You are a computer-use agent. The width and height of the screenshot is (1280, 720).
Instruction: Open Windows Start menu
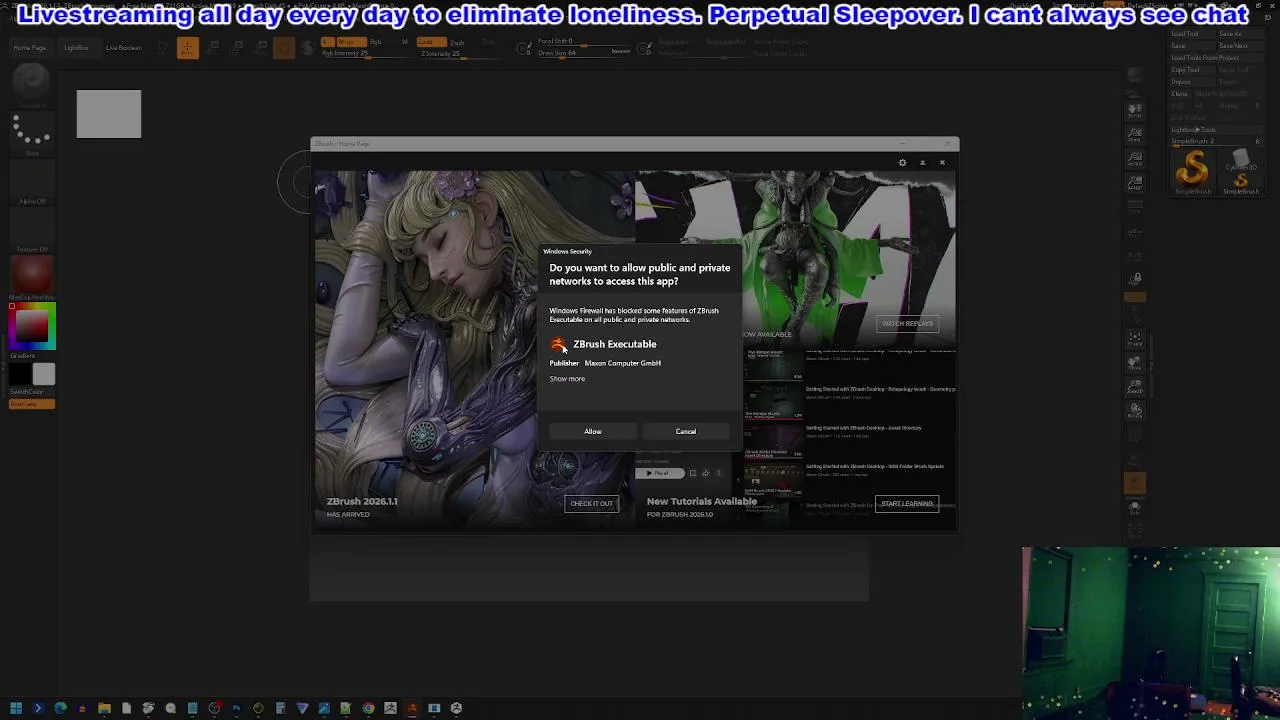point(16,708)
